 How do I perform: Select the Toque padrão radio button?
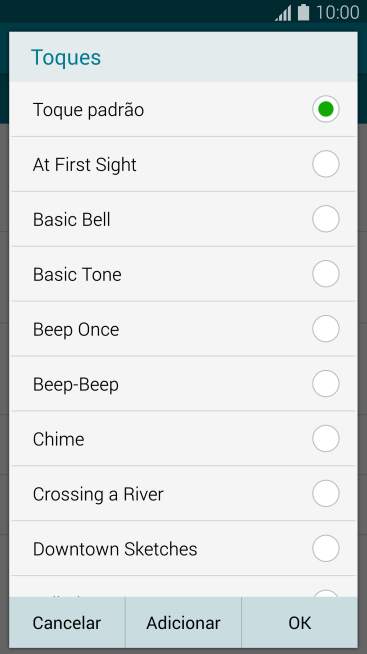pos(326,109)
